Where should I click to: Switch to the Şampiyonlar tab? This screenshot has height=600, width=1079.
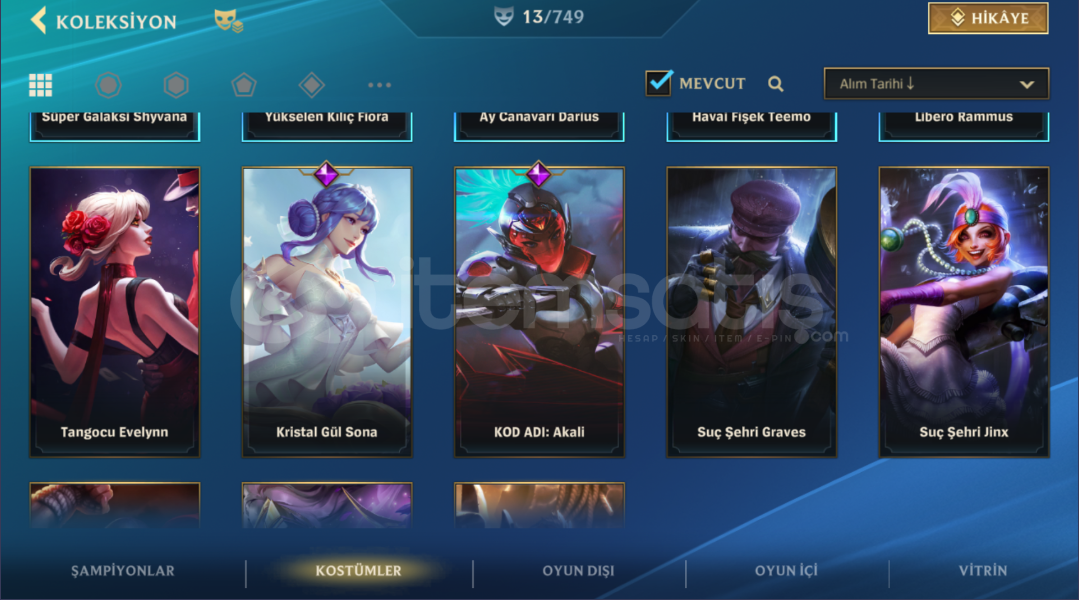(123, 570)
